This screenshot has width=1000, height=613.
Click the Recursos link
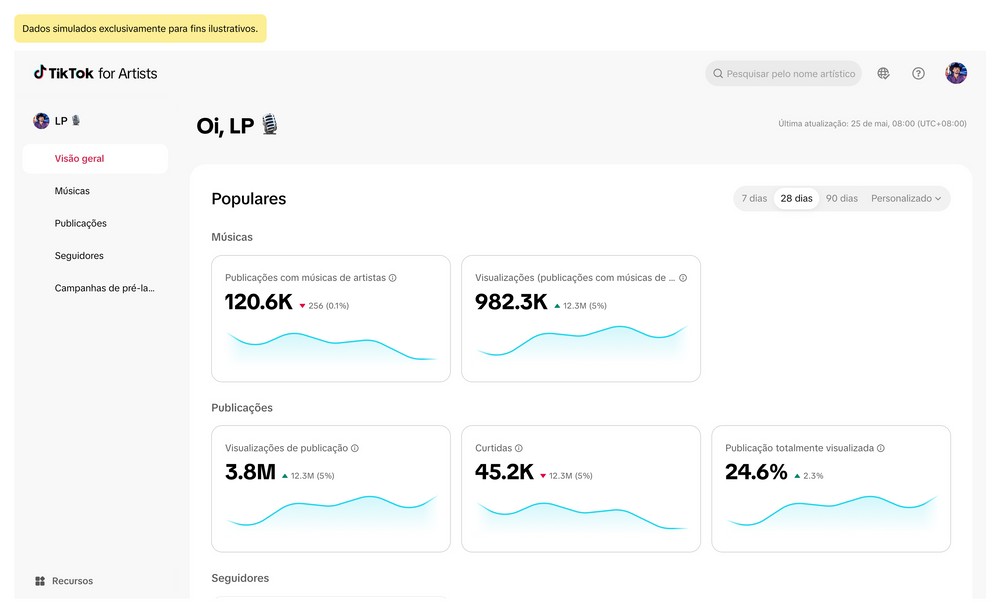(72, 581)
